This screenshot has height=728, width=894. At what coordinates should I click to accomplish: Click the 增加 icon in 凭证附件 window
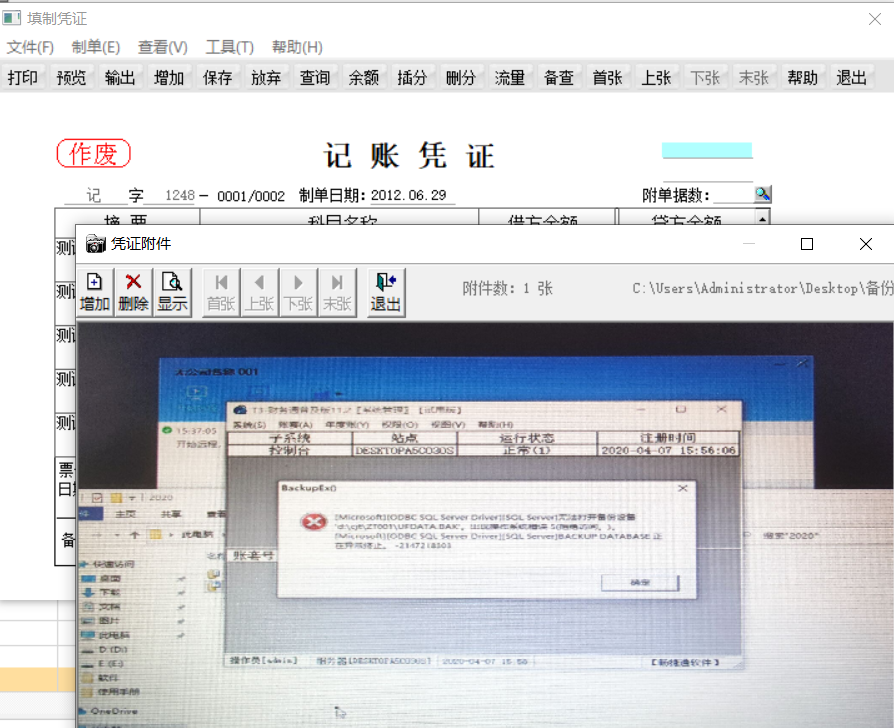pyautogui.click(x=95, y=292)
